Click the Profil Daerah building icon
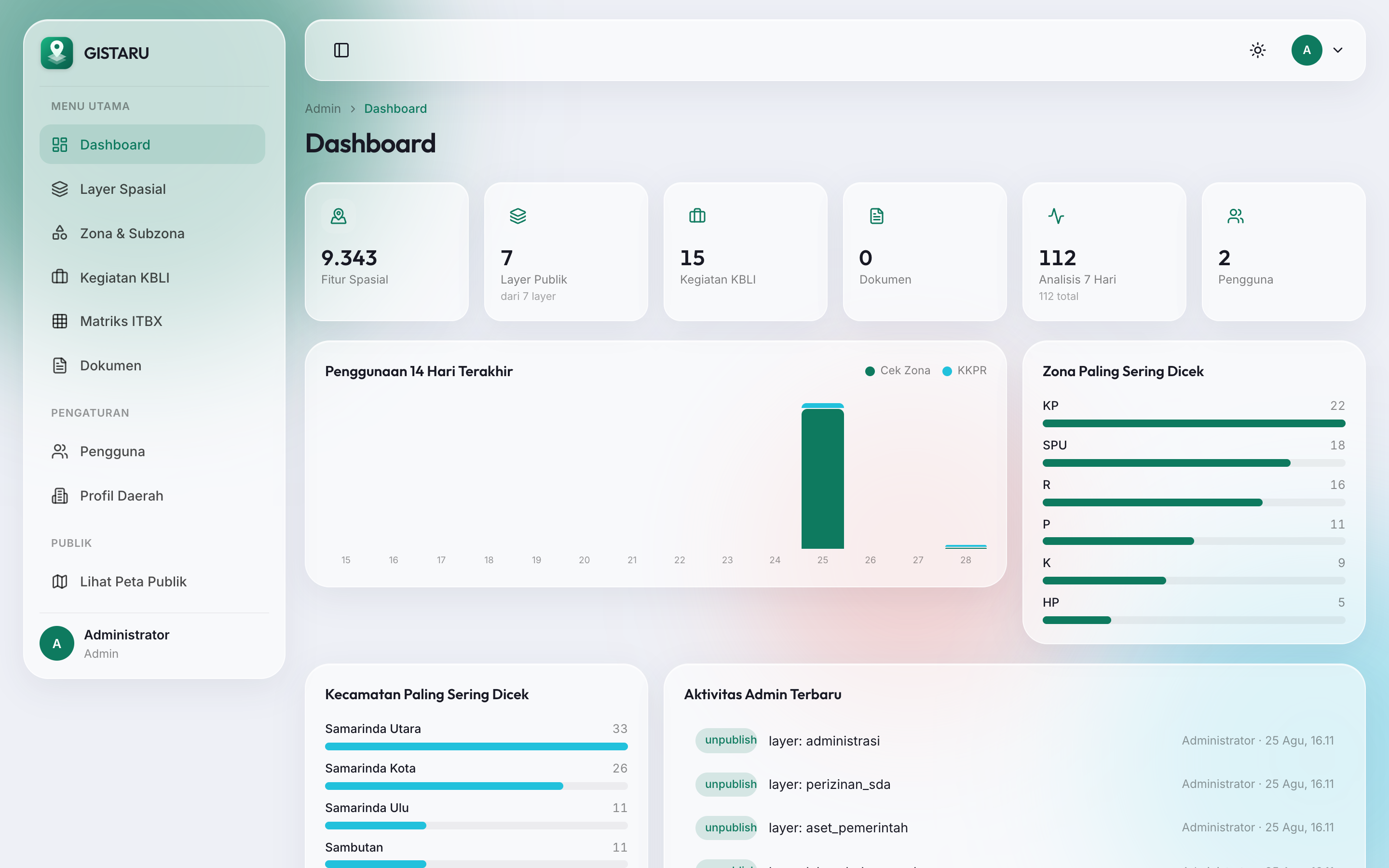Screen dimensions: 1389x868 60,495
